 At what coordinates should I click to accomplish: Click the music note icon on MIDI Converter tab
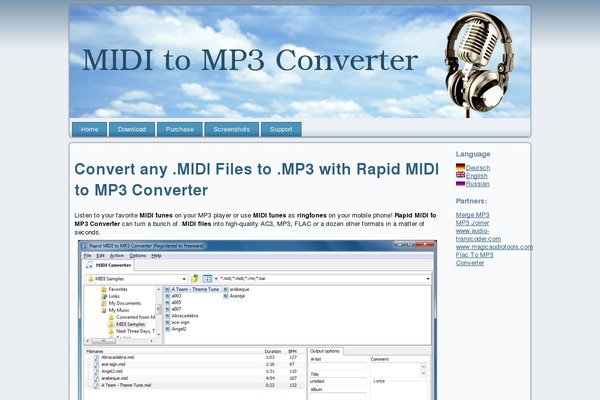tap(90, 265)
